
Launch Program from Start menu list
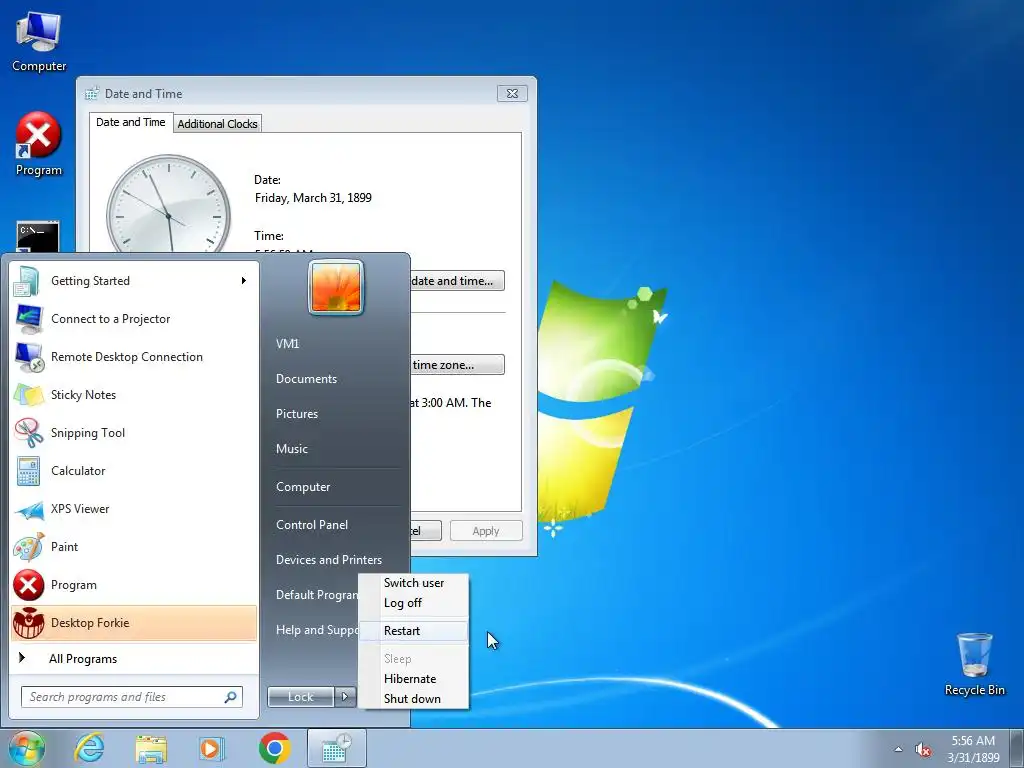[134, 585]
